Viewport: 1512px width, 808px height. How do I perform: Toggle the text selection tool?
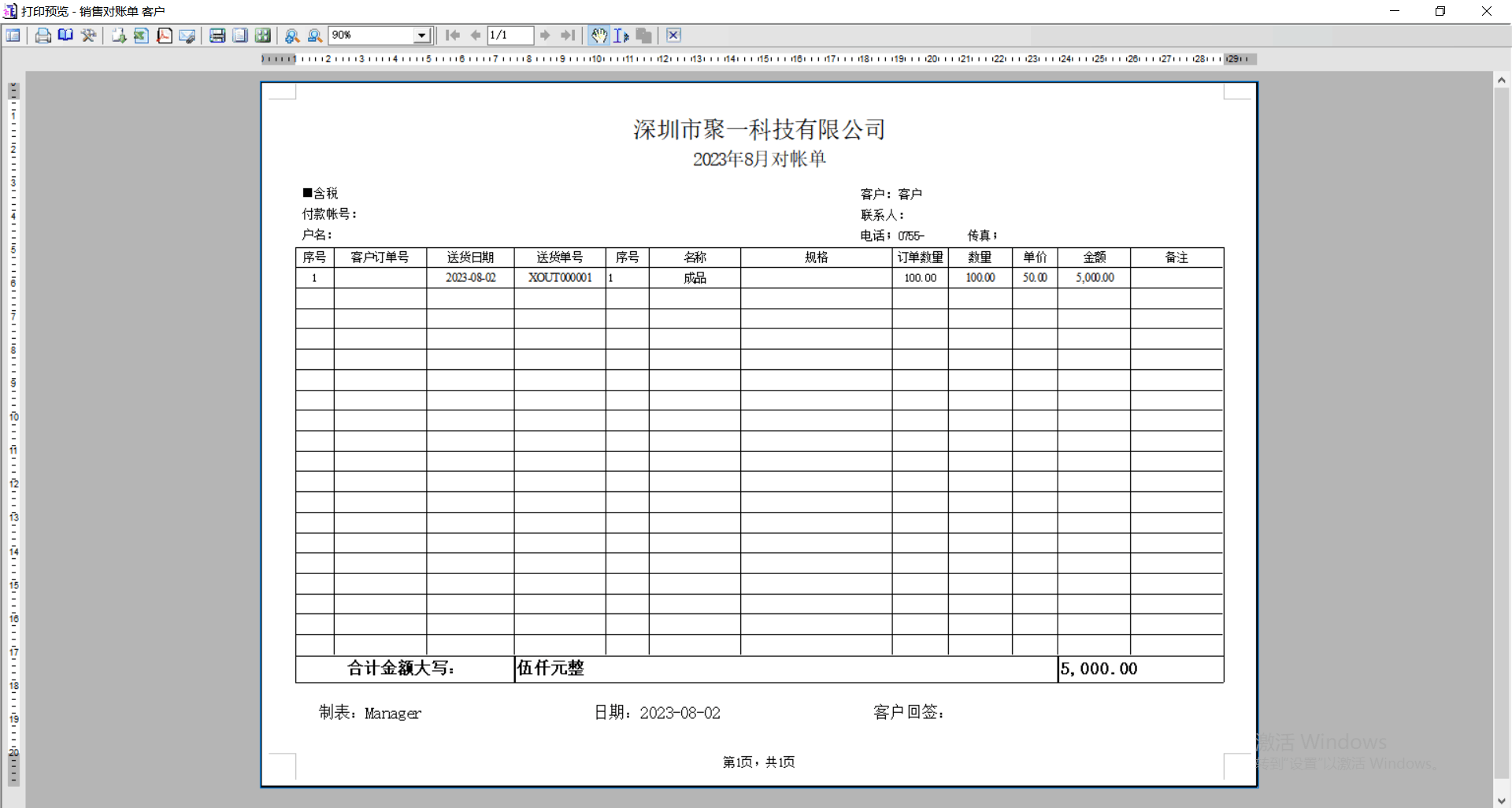click(621, 35)
